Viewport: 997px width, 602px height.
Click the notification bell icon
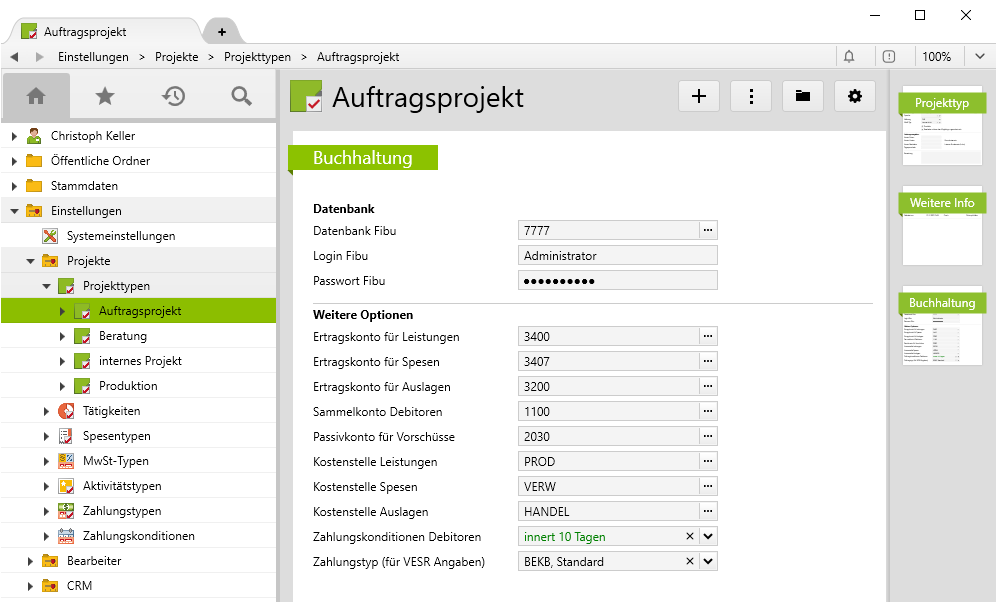coord(849,57)
